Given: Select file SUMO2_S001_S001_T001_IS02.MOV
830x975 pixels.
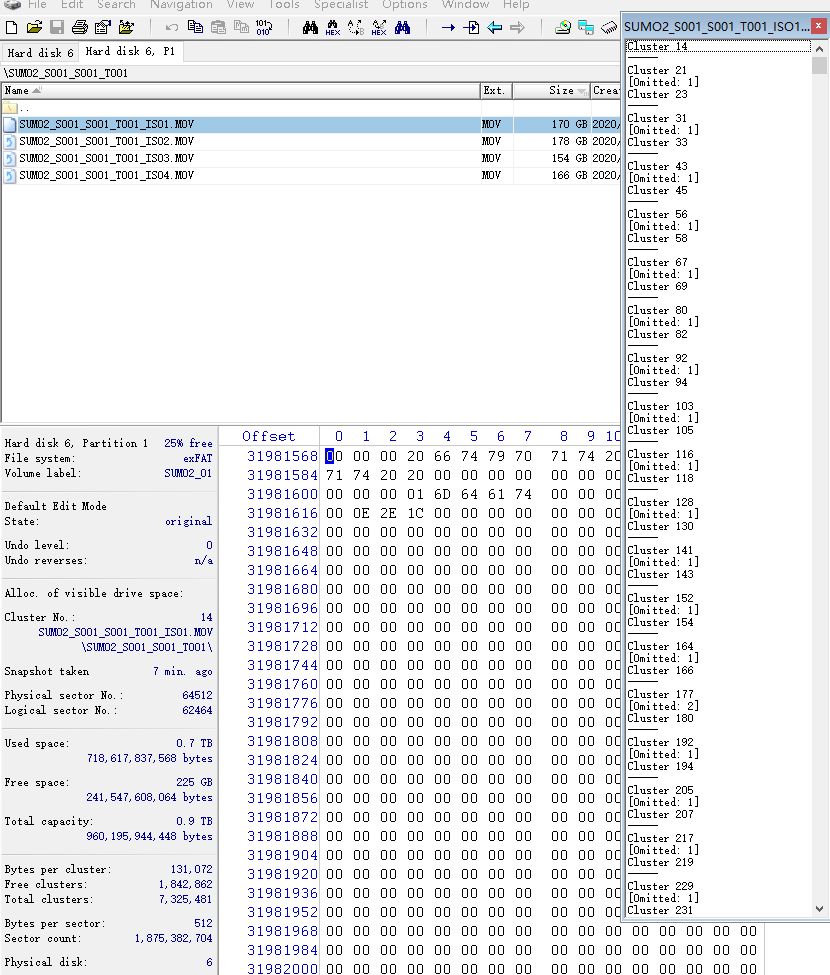Looking at the screenshot, I should pyautogui.click(x=311, y=142).
